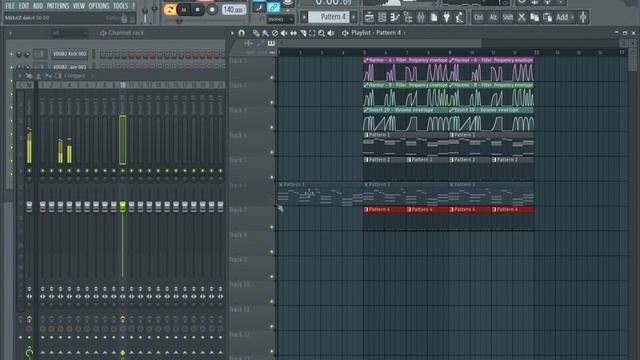Open the PATTERNS menu
Image resolution: width=640 pixels, height=360 pixels.
(x=58, y=6)
